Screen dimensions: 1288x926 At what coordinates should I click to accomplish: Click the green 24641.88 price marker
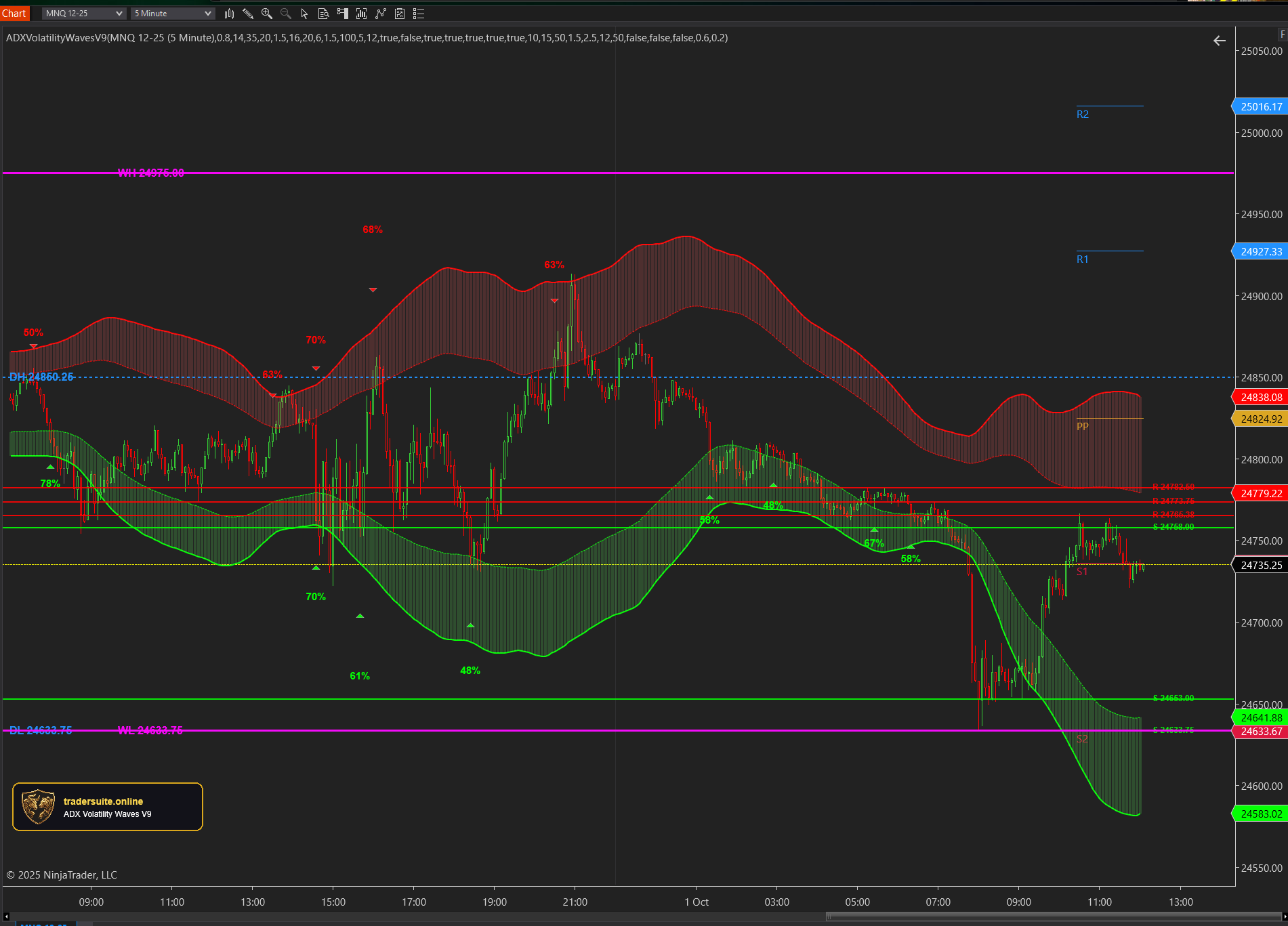pyautogui.click(x=1261, y=717)
